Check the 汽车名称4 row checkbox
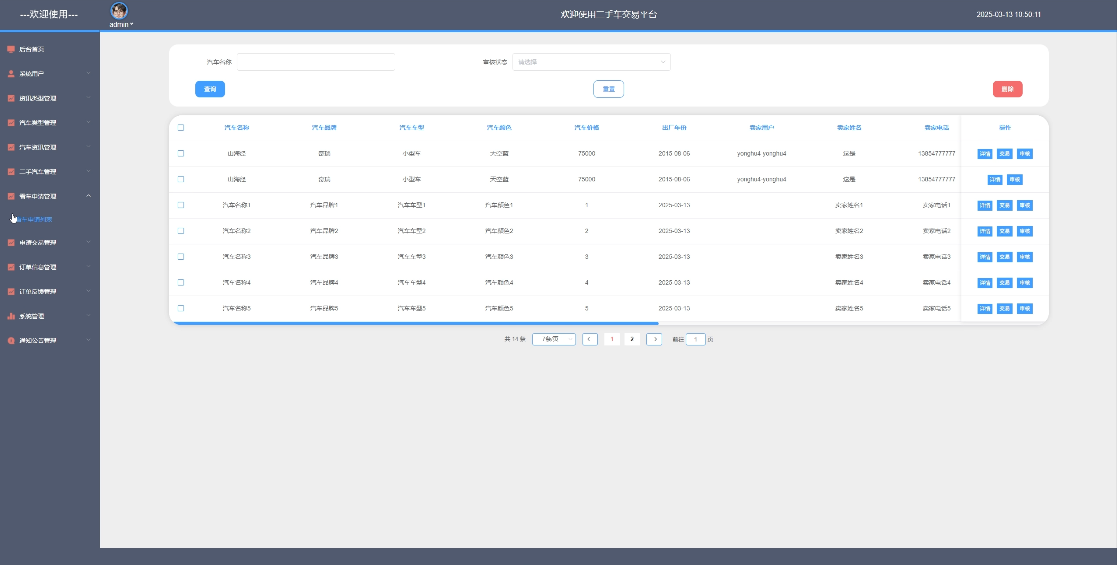The image size is (1117, 565). 181,282
